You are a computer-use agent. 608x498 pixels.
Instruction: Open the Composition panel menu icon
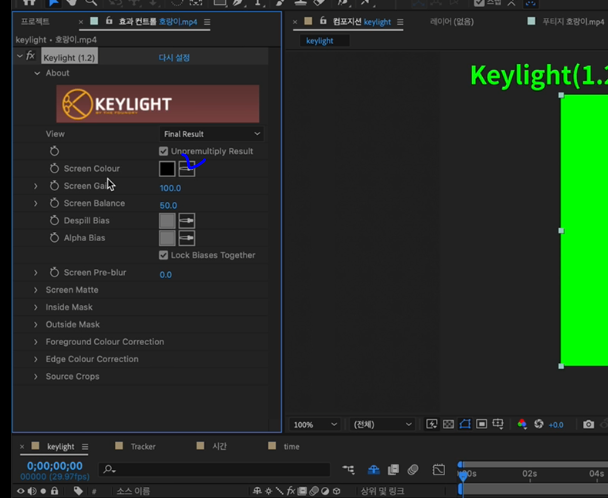(400, 22)
